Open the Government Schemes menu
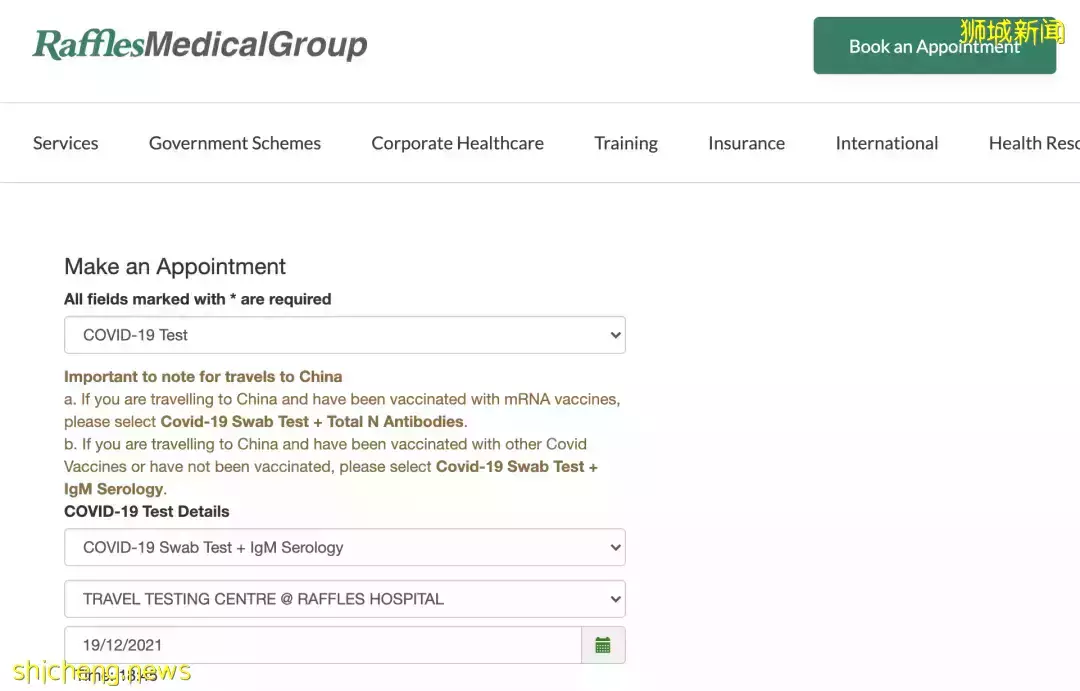 pos(235,143)
